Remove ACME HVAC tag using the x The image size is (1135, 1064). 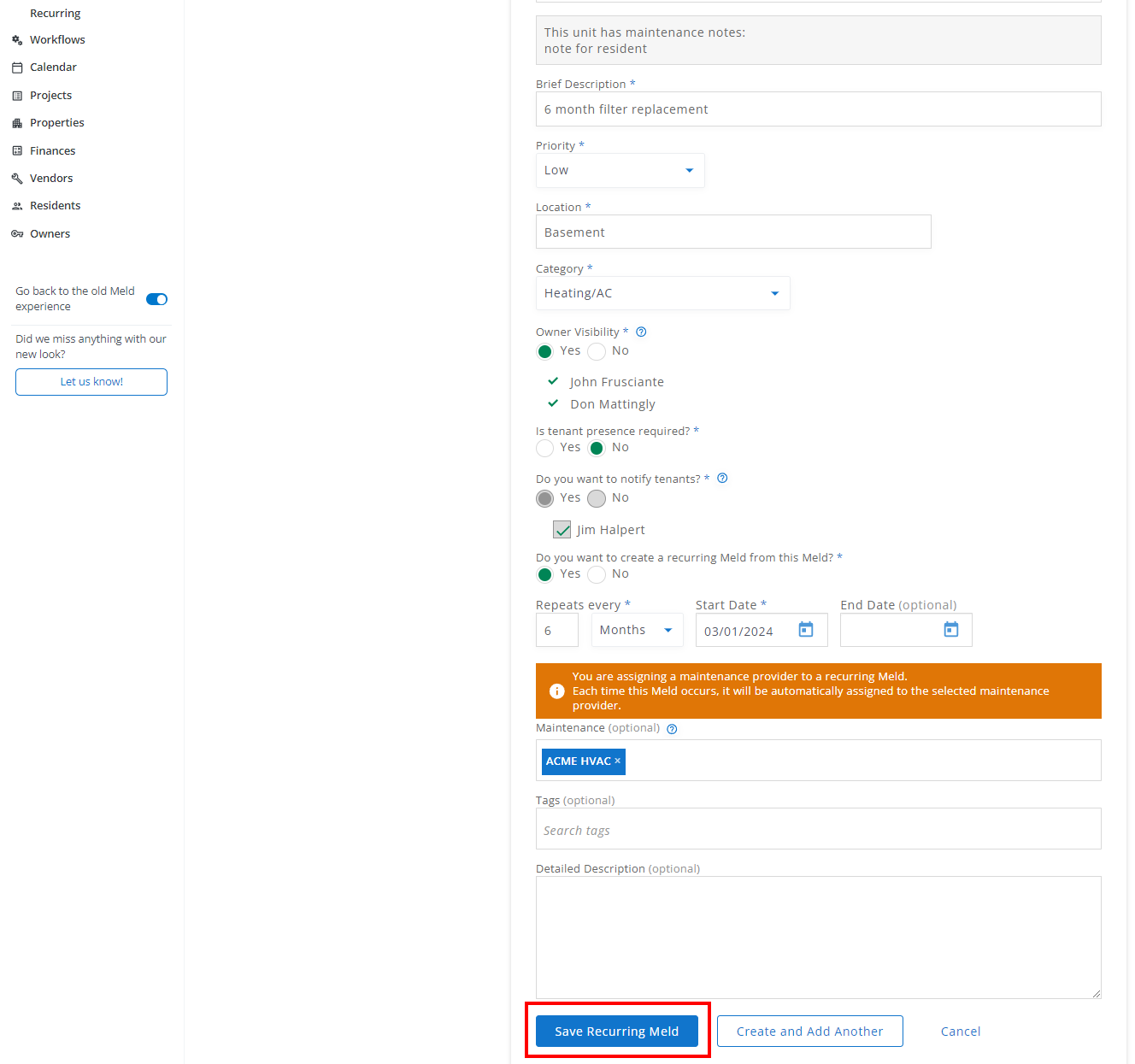(618, 761)
